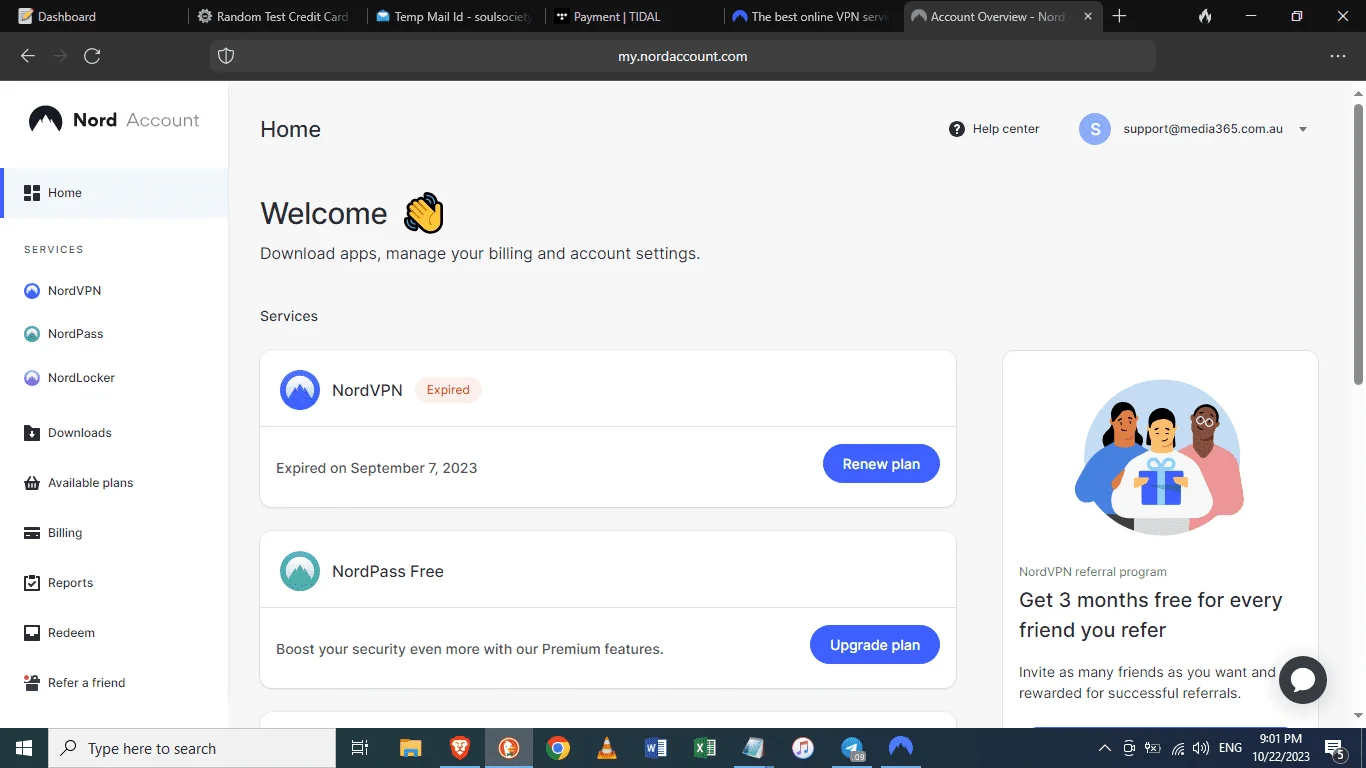Open the Windows notification center
1366x768 pixels.
(1335, 748)
